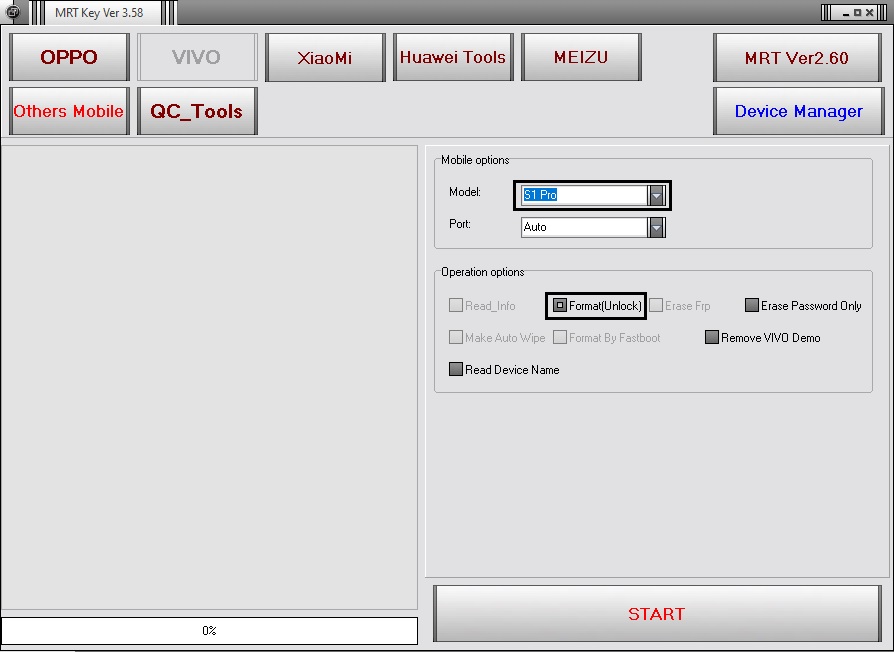
Task: Click the 0% progress bar
Action: [209, 630]
